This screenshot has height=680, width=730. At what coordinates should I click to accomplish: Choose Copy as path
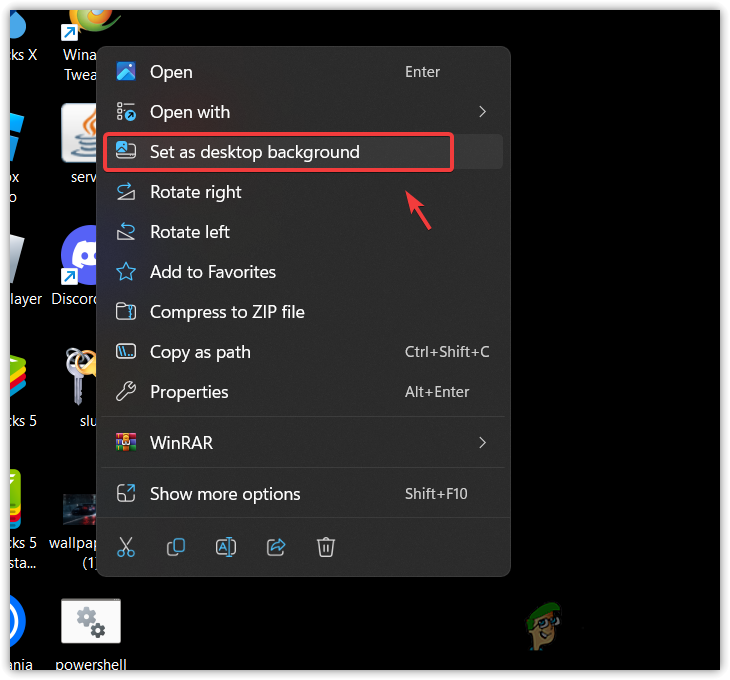pyautogui.click(x=303, y=352)
